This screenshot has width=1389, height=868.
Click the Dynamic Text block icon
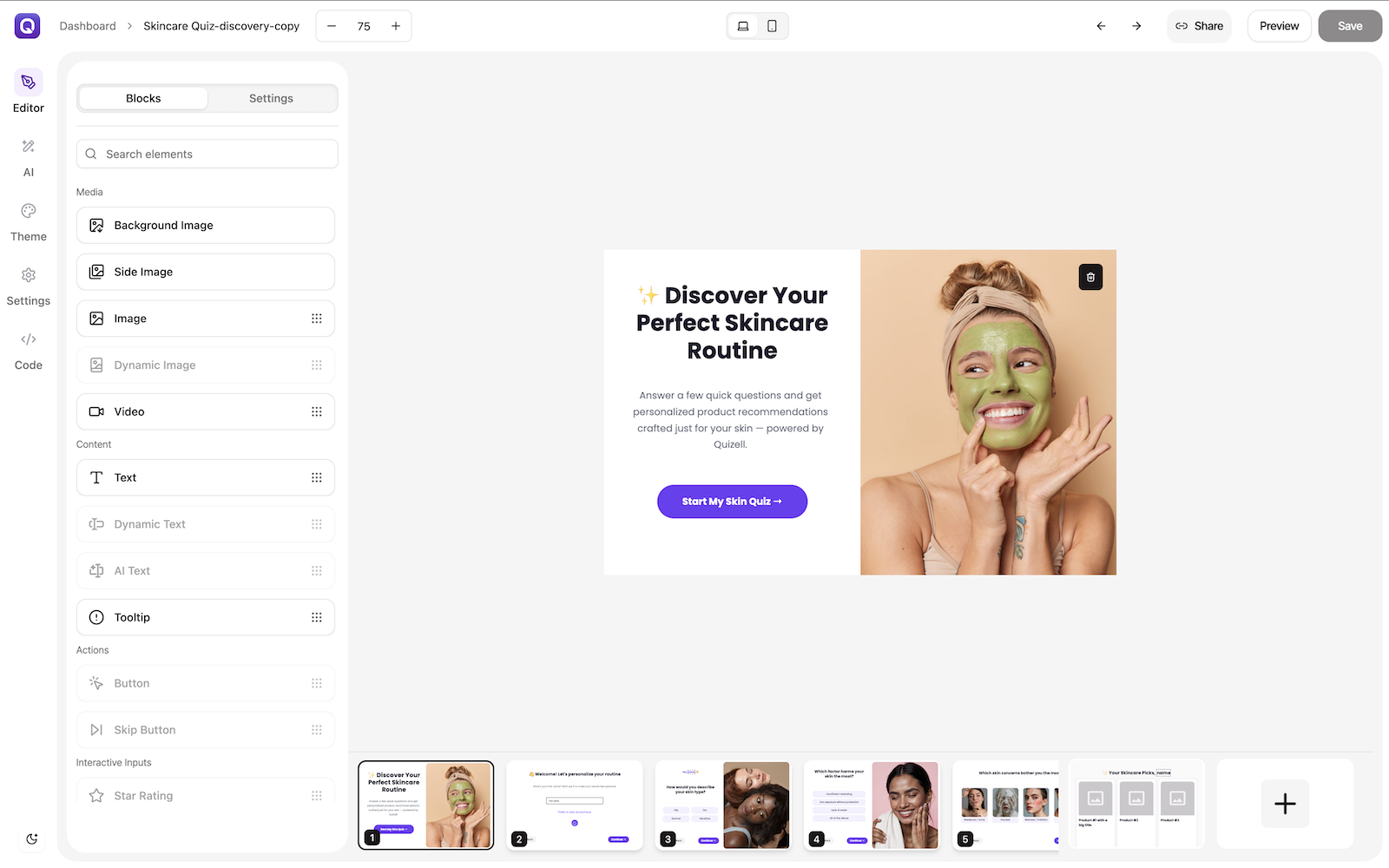96,524
